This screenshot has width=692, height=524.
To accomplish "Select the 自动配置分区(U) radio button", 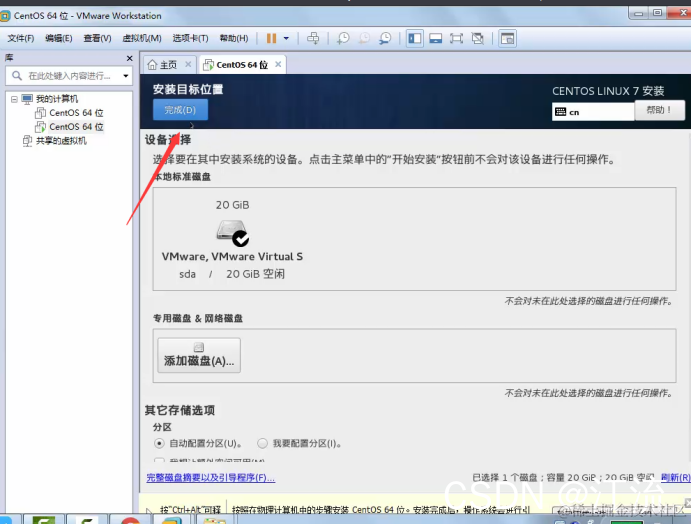I will tap(159, 443).
